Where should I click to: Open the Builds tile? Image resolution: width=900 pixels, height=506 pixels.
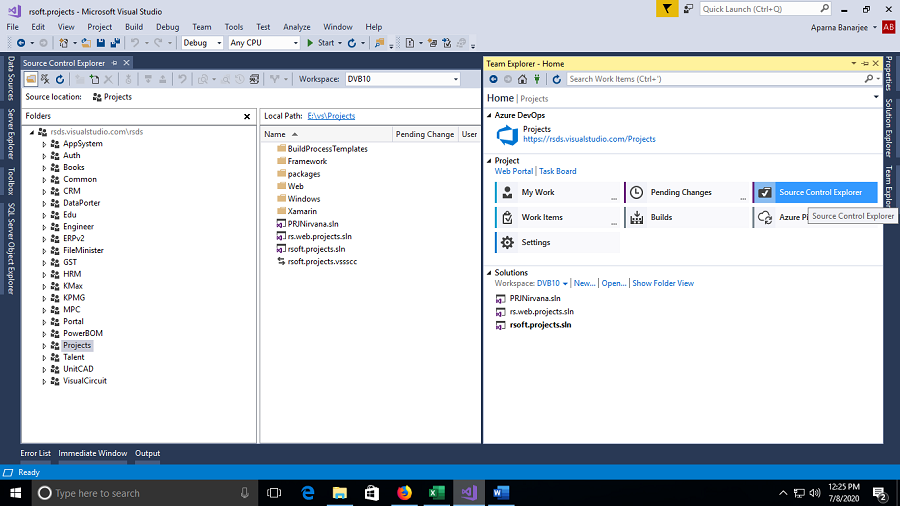tap(686, 217)
